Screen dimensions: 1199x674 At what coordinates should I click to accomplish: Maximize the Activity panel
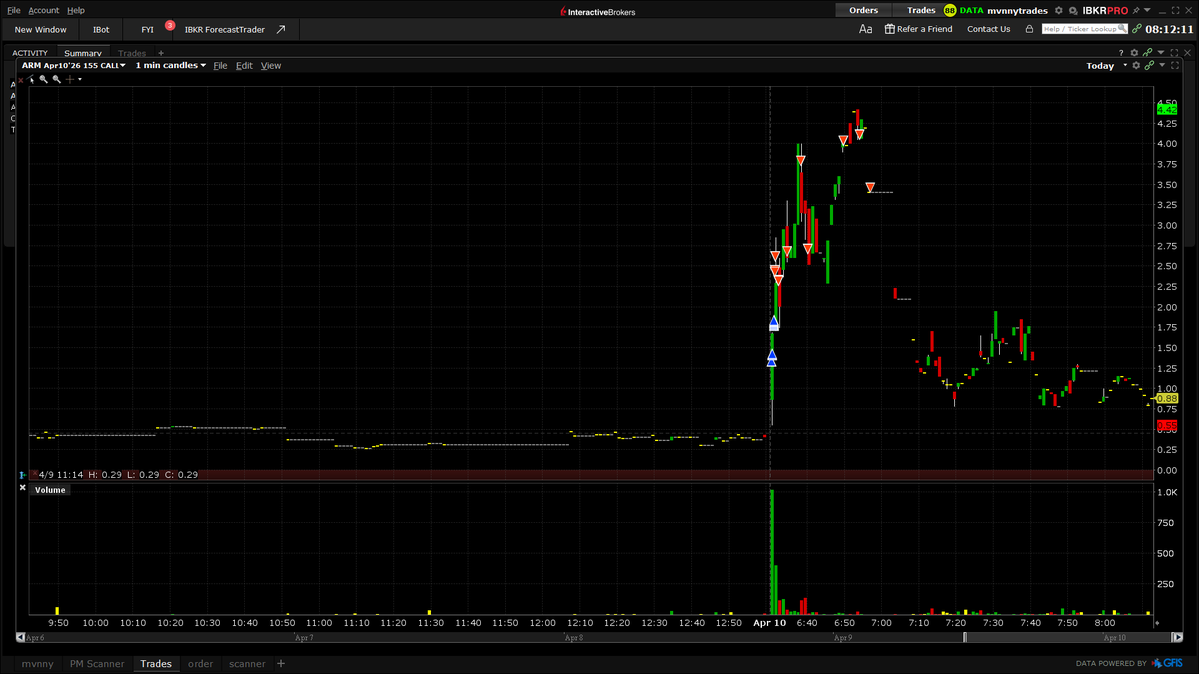[x=1175, y=54]
